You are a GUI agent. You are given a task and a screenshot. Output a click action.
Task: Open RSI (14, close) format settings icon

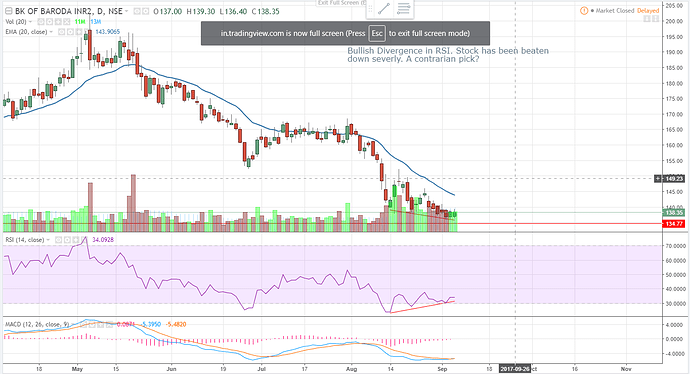[x=67, y=240]
